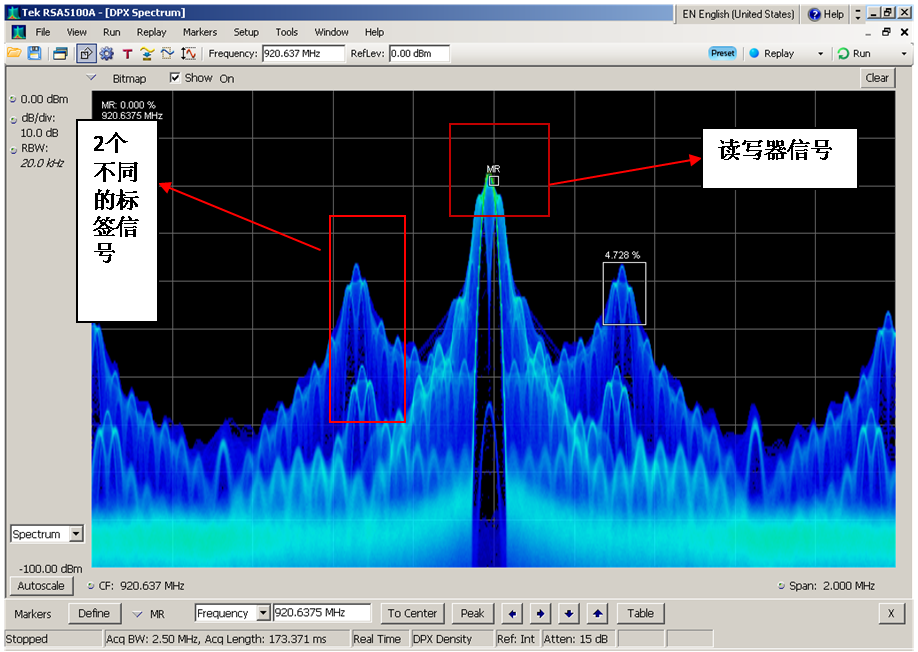The image size is (918, 652).
Task: Expand the Bitmap trace selector arrow
Action: pos(91,77)
